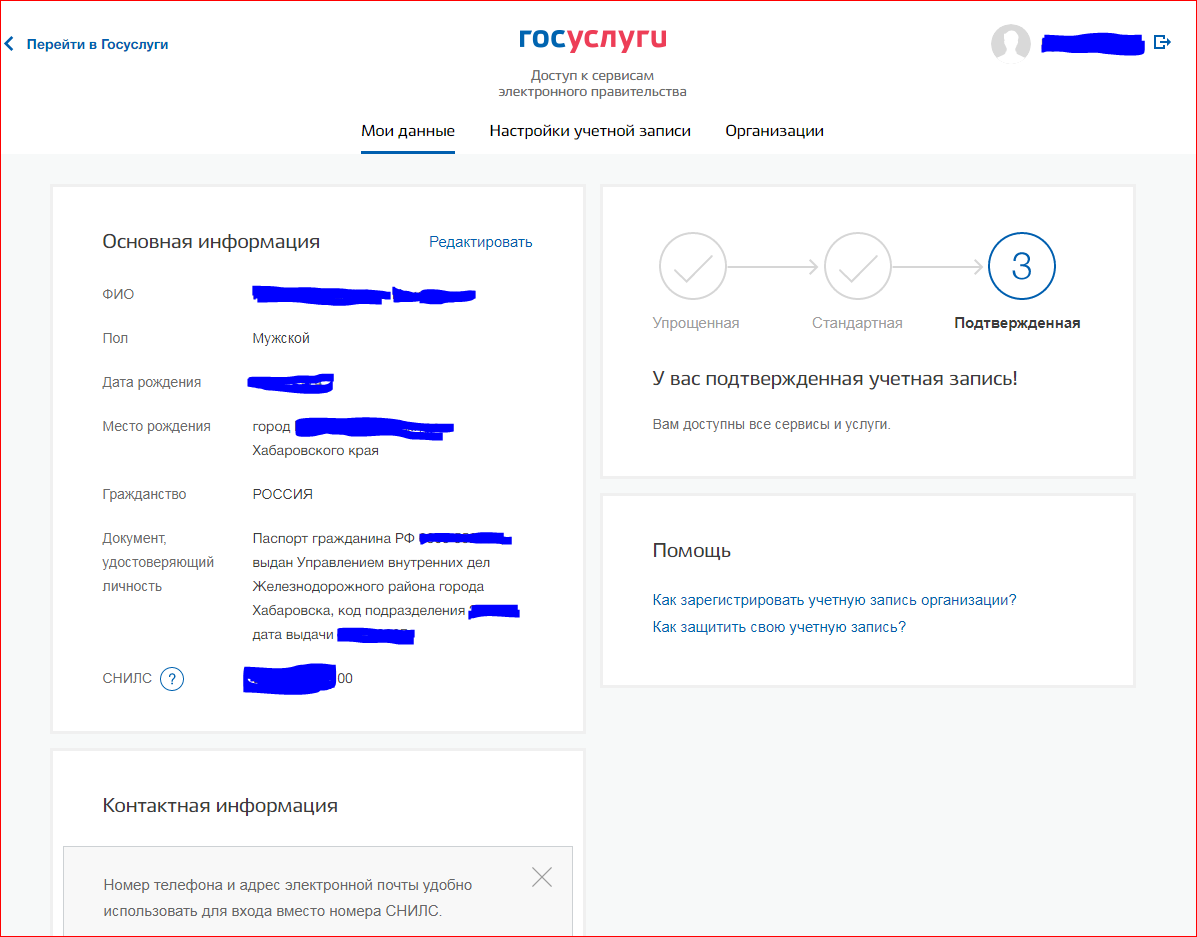This screenshot has height=937, width=1197.
Task: Click the Подтвержденная status label
Action: coord(1017,323)
